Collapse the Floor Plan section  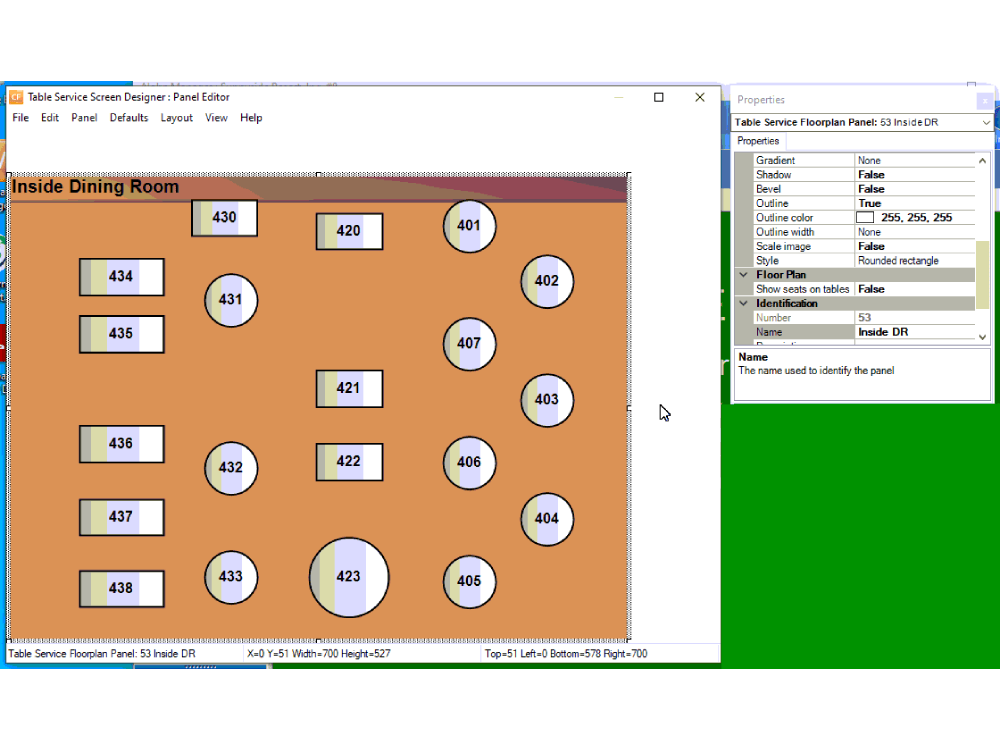(x=744, y=275)
